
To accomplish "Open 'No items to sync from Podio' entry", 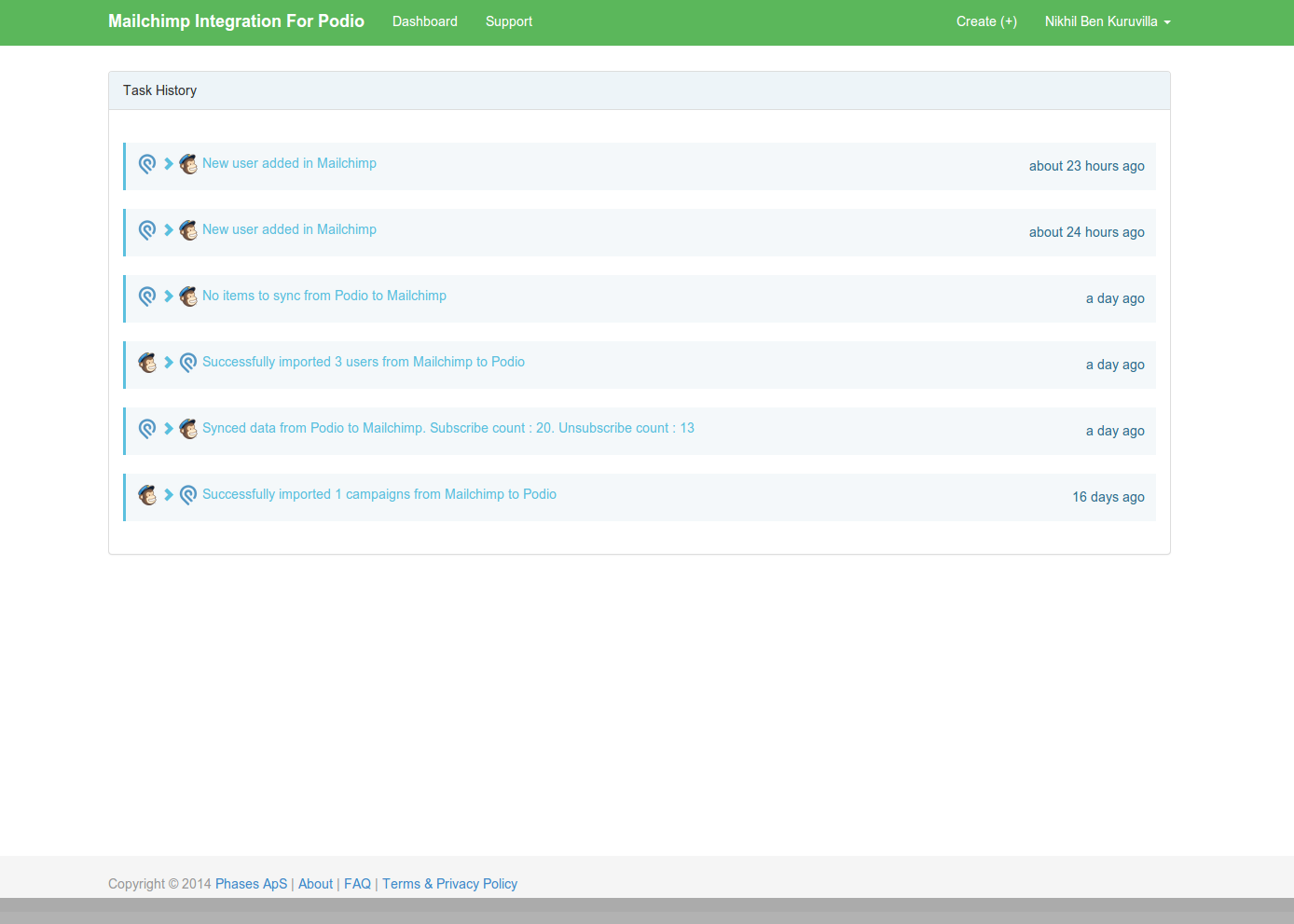I will click(323, 296).
